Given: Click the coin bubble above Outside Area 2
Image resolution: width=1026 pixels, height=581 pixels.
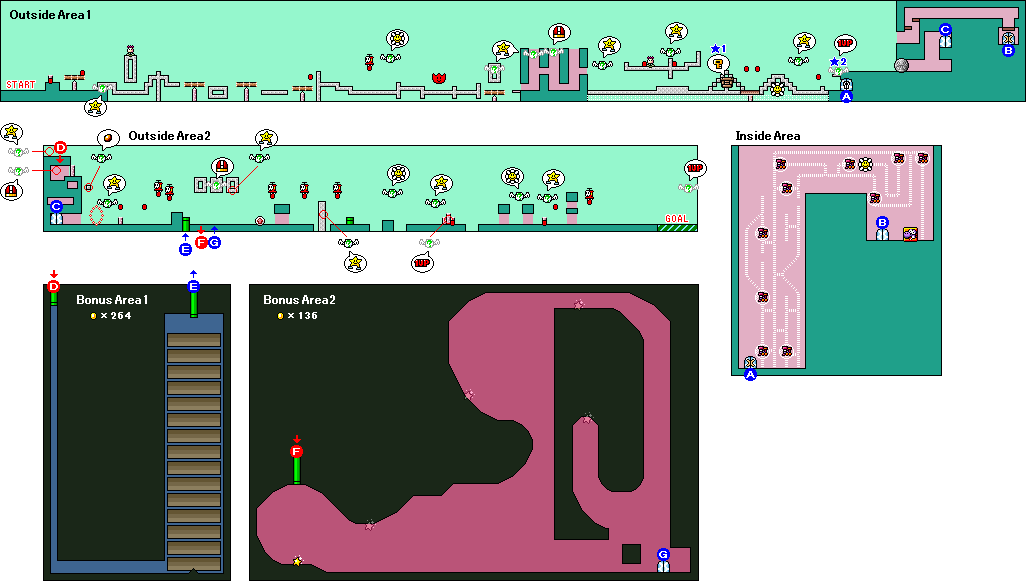Looking at the screenshot, I should [108, 138].
